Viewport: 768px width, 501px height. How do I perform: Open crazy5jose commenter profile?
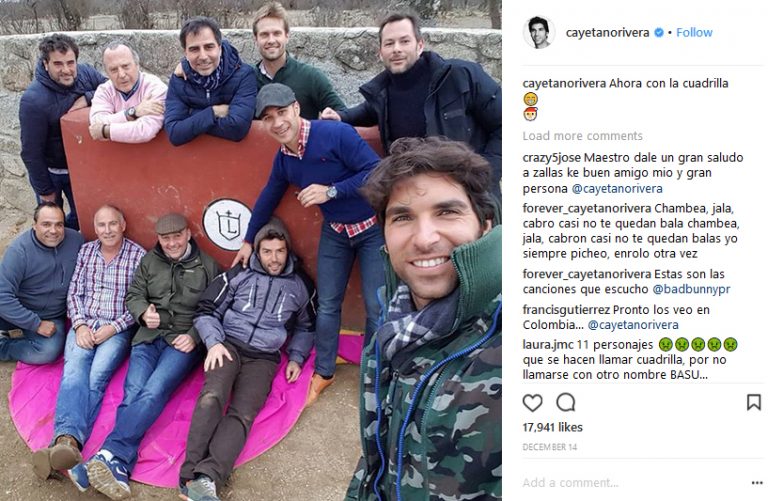coord(552,158)
